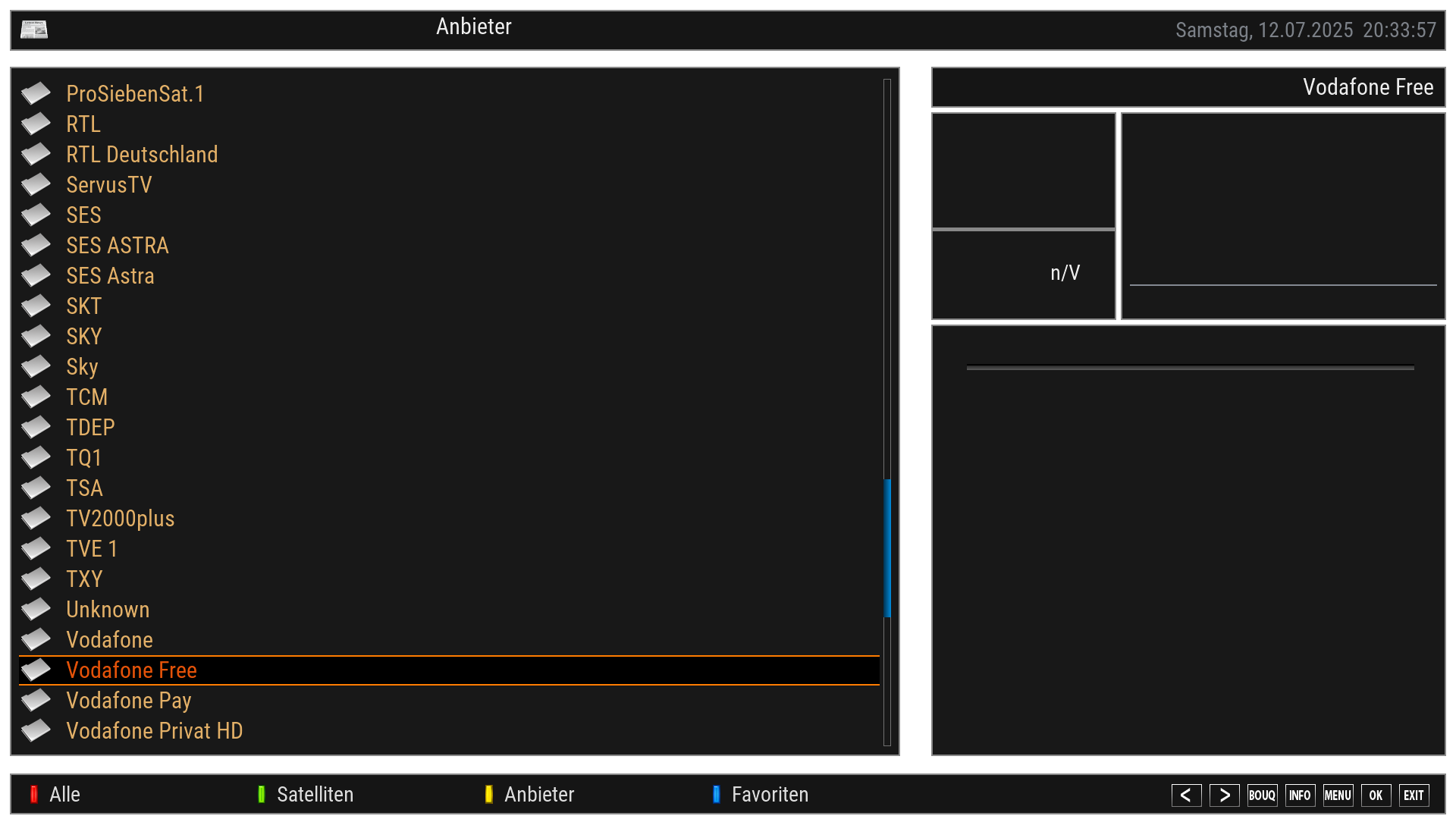
Task: Click the folder icon beside ServusTV
Action: tap(36, 184)
